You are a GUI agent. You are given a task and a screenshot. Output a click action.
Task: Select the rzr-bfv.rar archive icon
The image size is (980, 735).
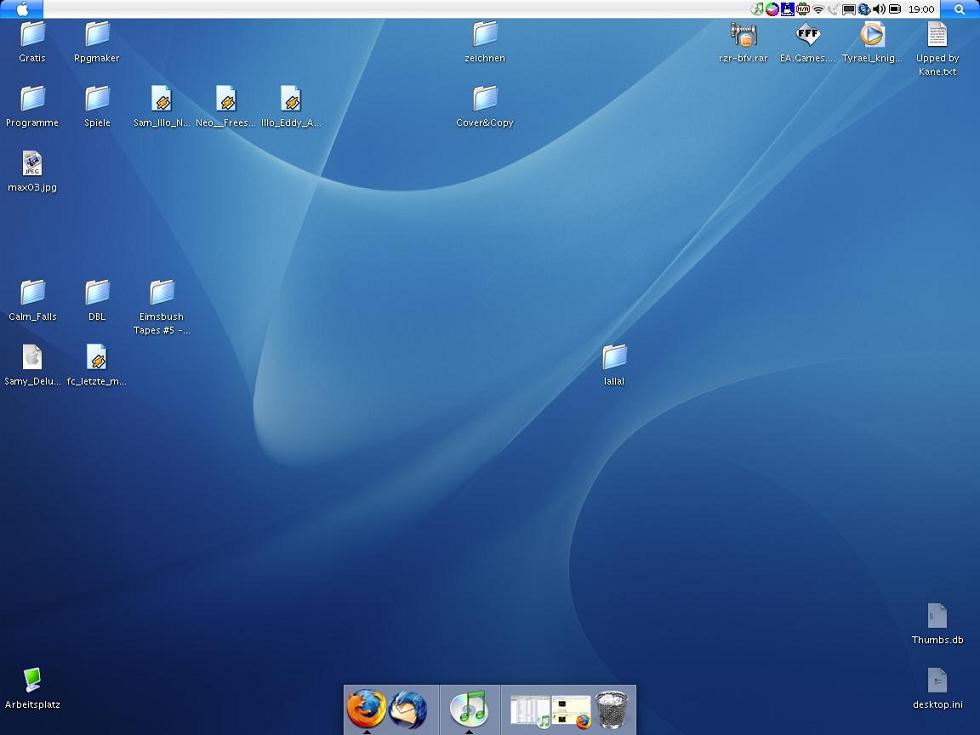(743, 35)
